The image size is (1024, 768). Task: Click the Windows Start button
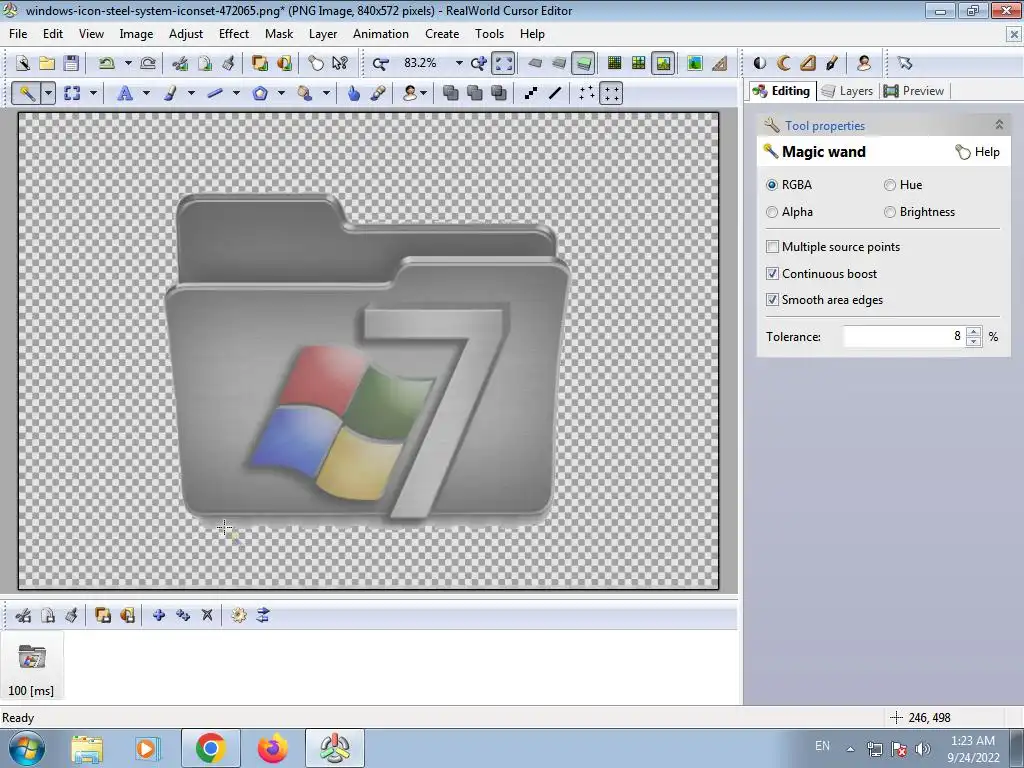tap(26, 748)
